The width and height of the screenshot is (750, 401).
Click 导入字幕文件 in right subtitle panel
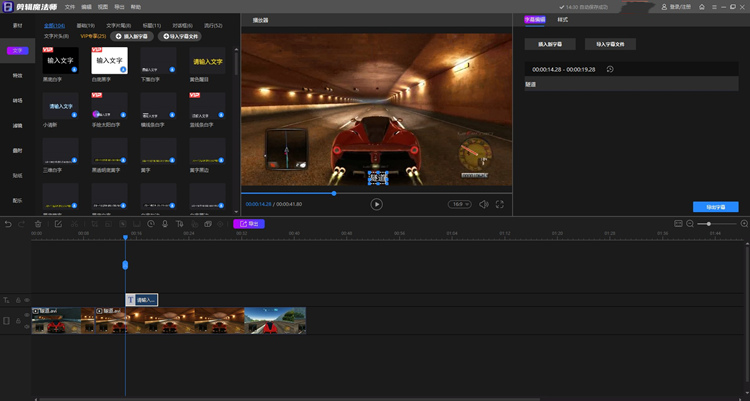coord(610,44)
